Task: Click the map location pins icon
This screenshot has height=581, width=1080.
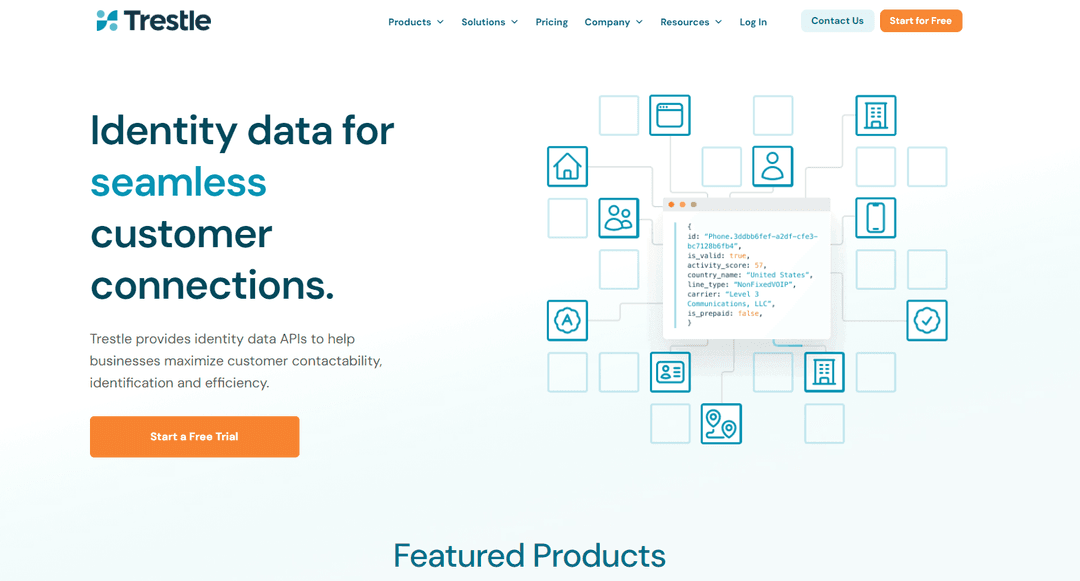Action: [721, 423]
